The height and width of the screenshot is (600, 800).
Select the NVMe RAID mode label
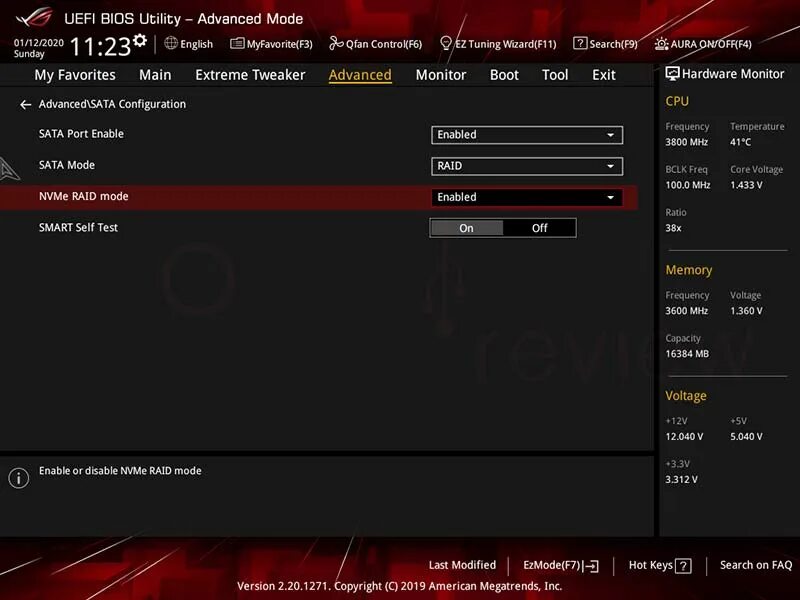[x=84, y=196]
